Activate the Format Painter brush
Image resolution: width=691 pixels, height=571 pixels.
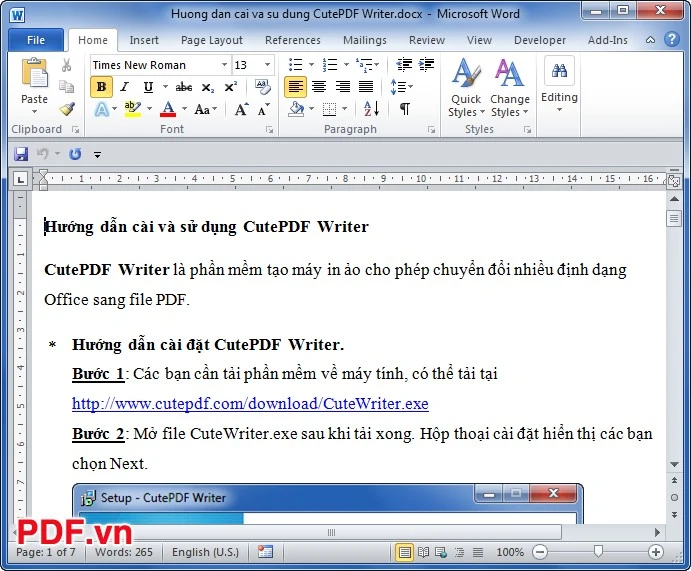67,108
